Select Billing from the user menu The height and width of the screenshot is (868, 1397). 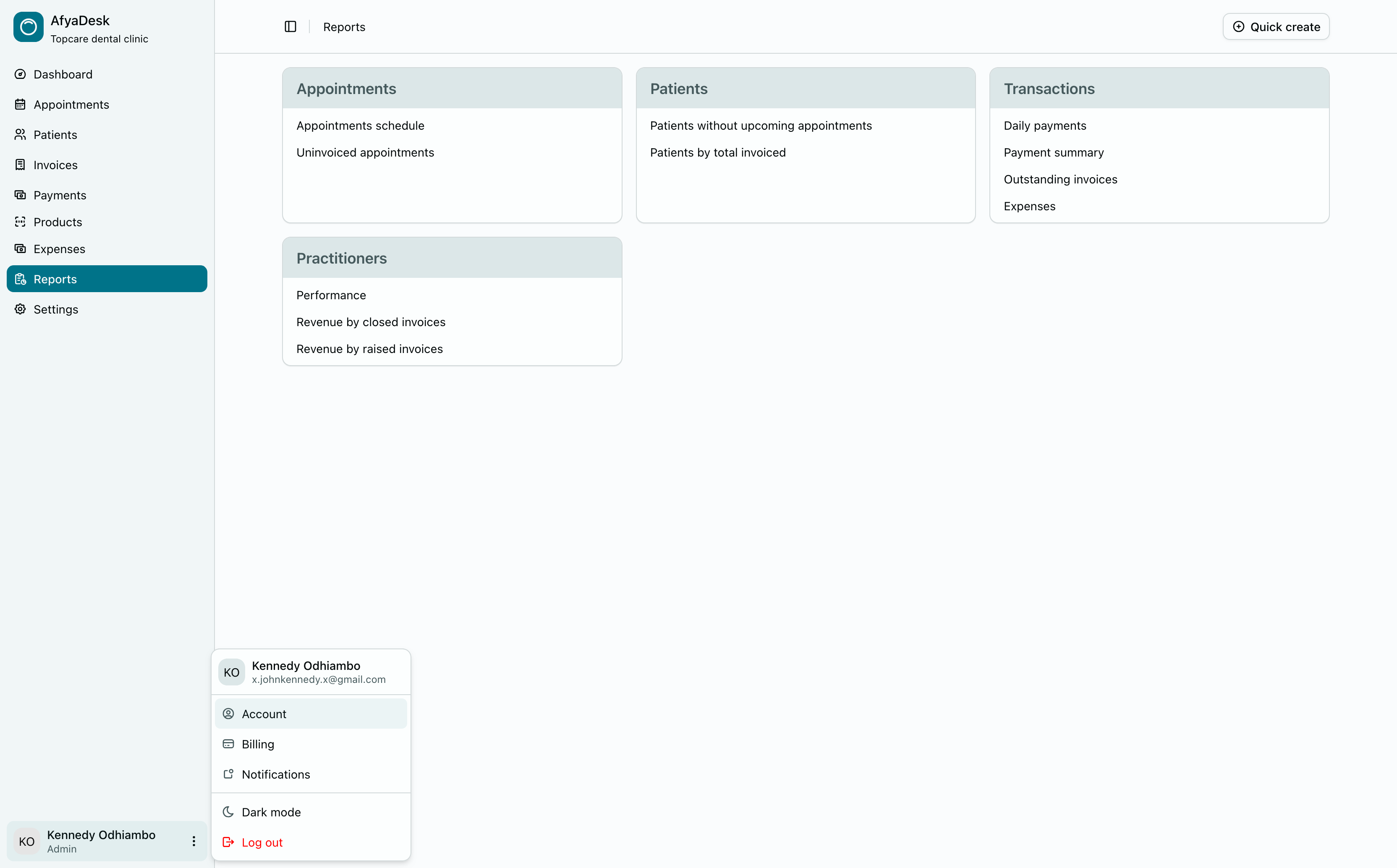click(x=258, y=744)
